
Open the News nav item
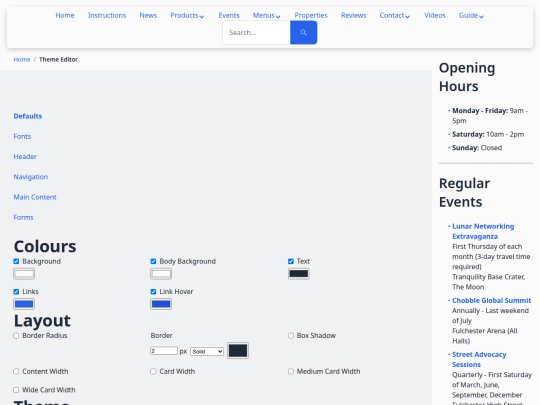click(148, 15)
